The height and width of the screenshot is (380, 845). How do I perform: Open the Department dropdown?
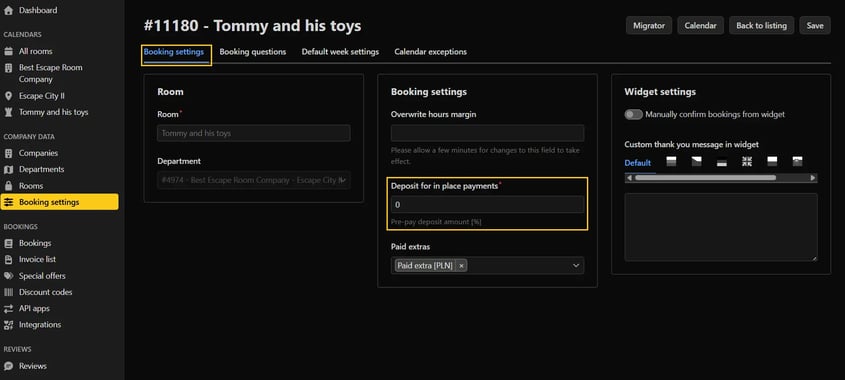point(254,181)
